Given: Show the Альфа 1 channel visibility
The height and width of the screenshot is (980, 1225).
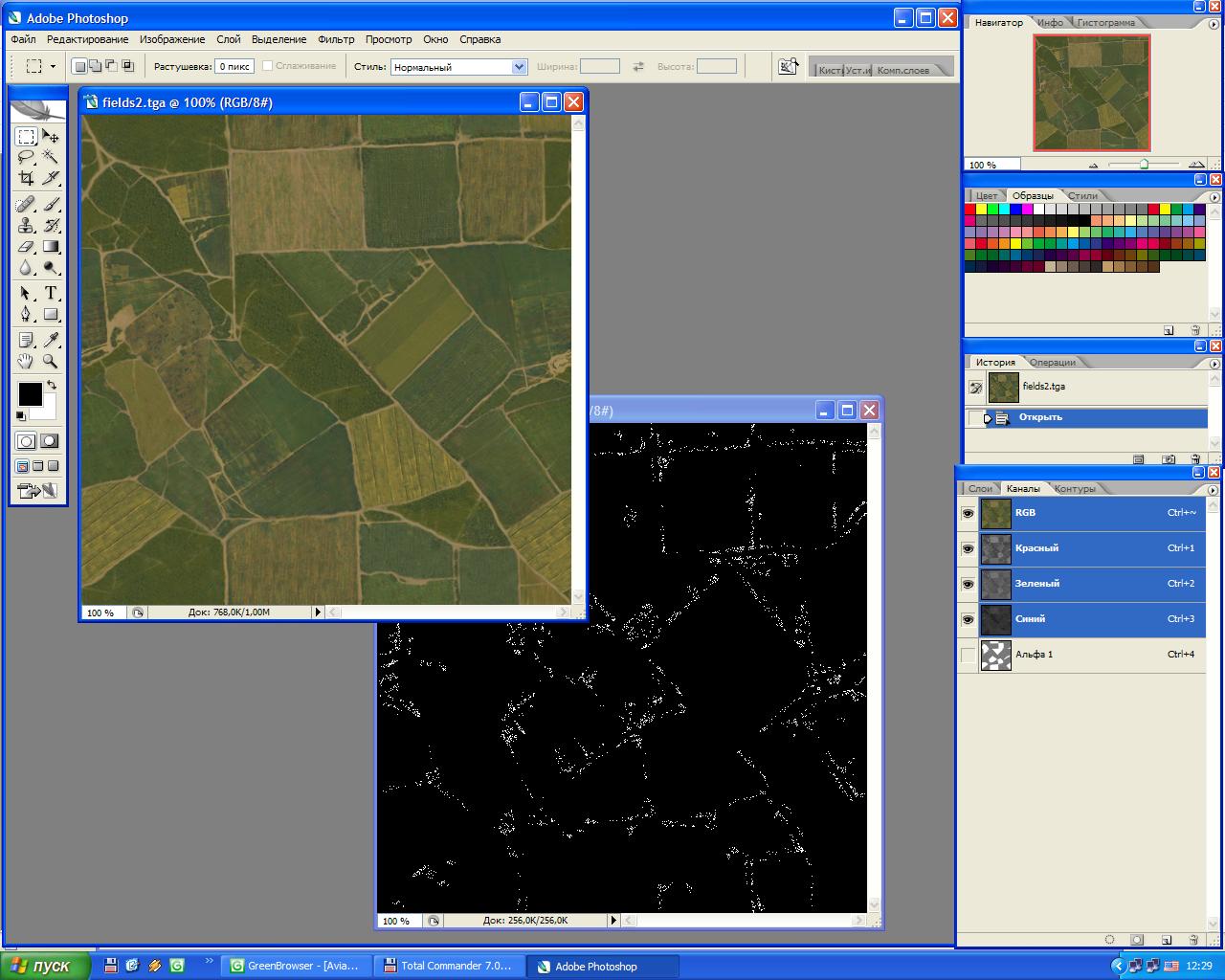Looking at the screenshot, I should 968,655.
